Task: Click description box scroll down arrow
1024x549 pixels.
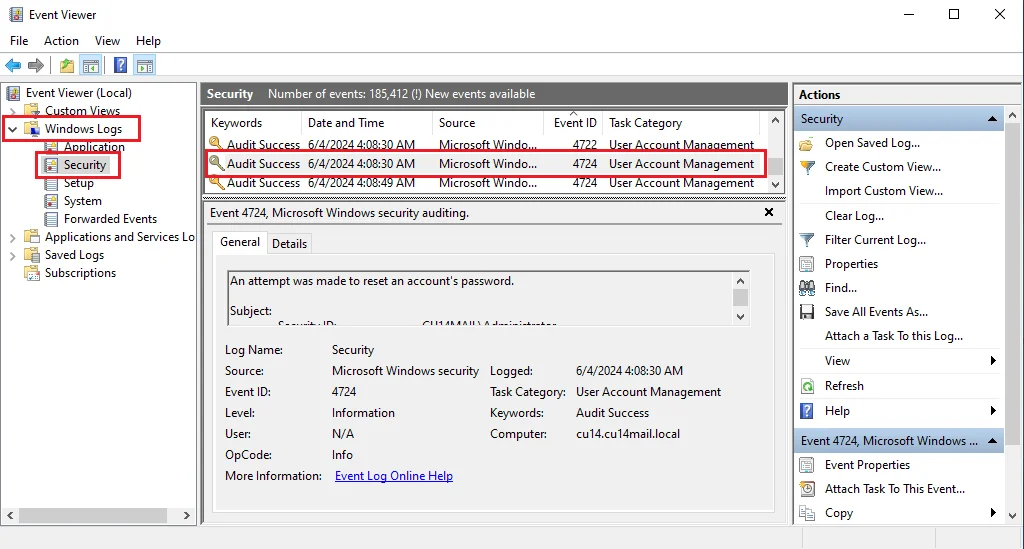Action: pyautogui.click(x=740, y=317)
